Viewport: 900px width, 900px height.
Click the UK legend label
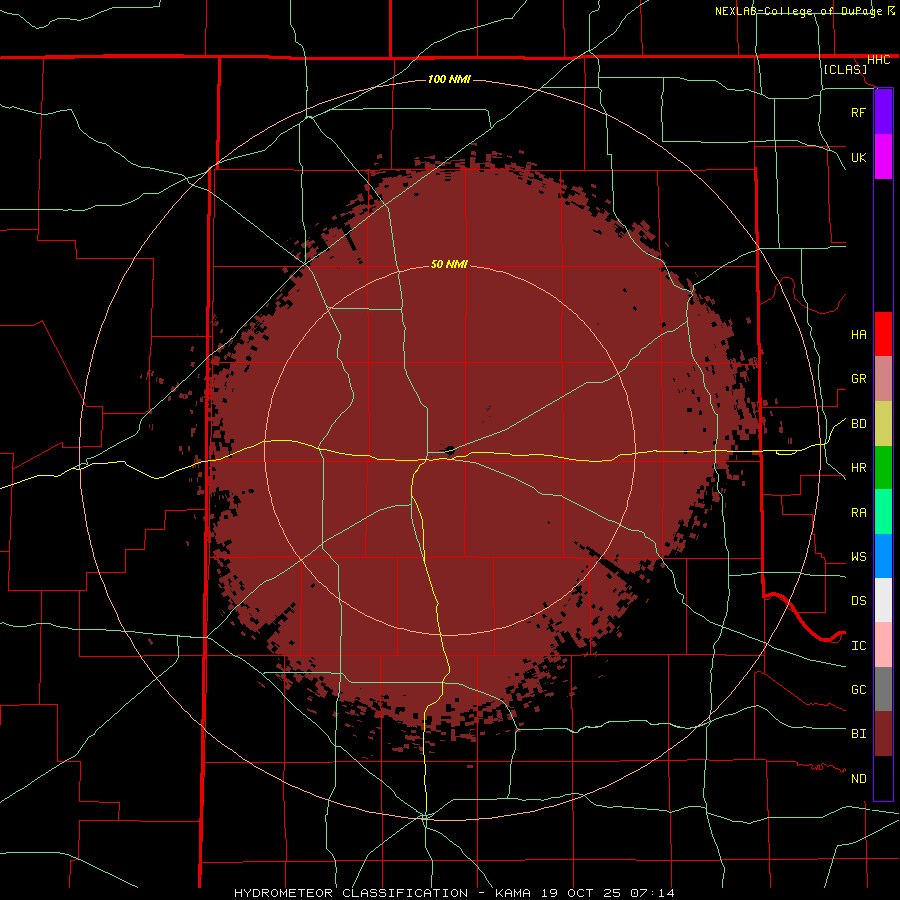(x=858, y=157)
